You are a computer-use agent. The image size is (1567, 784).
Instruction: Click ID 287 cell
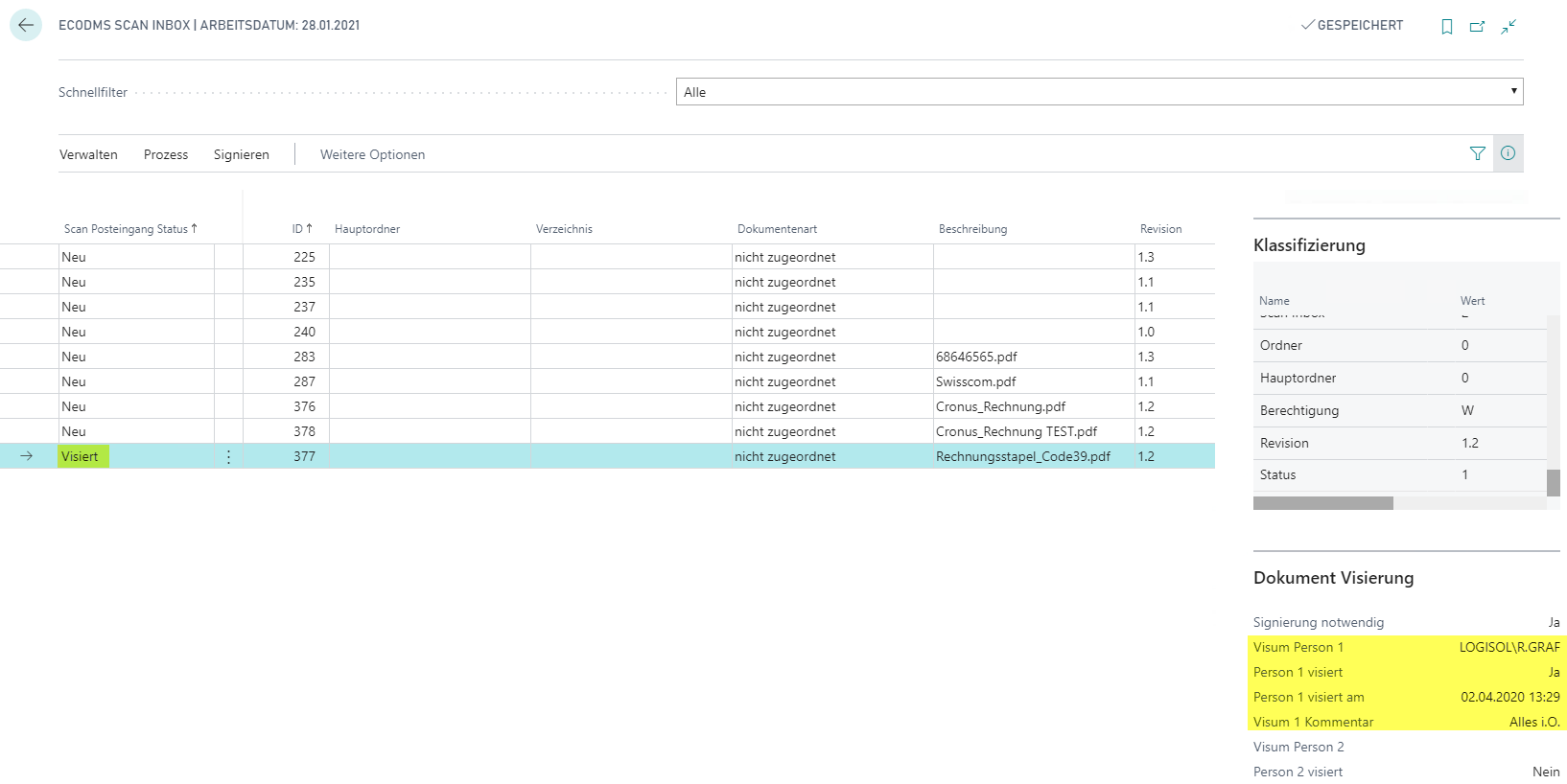[x=286, y=381]
